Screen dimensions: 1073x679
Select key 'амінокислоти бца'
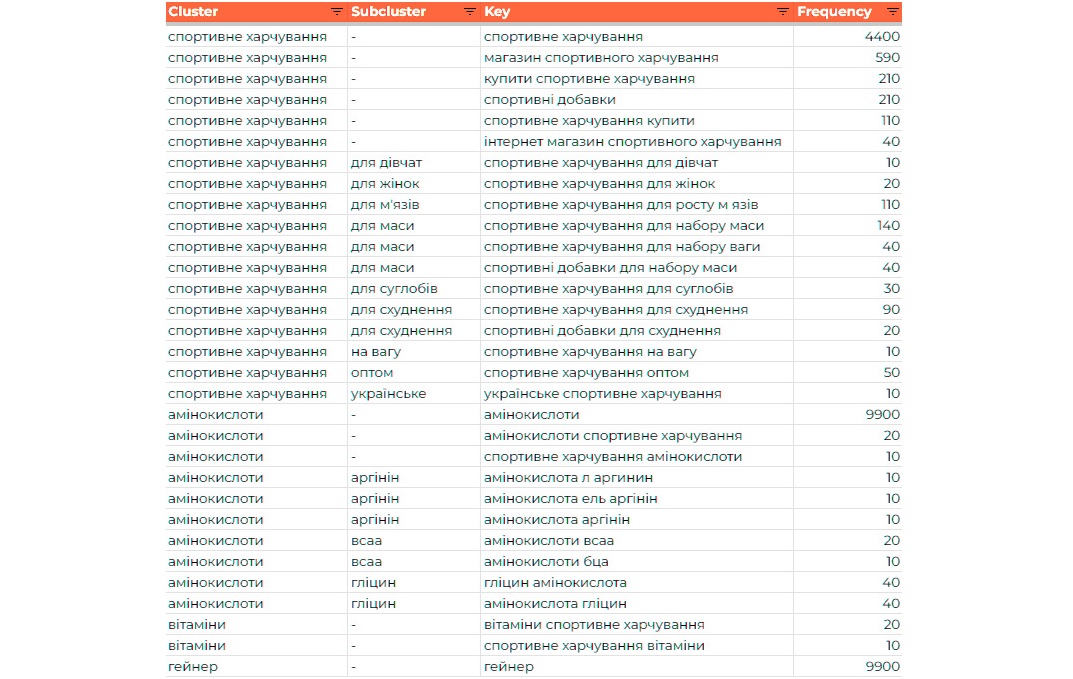point(545,562)
